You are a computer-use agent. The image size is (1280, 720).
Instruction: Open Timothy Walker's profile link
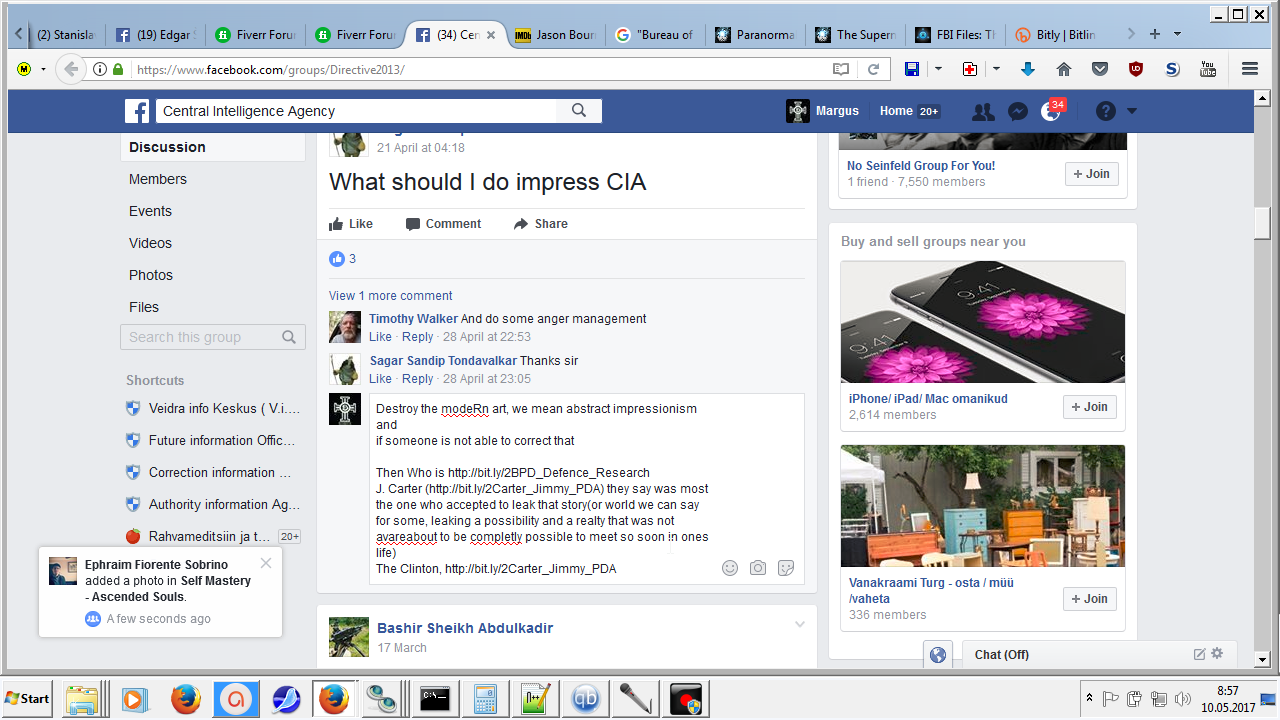tap(413, 319)
